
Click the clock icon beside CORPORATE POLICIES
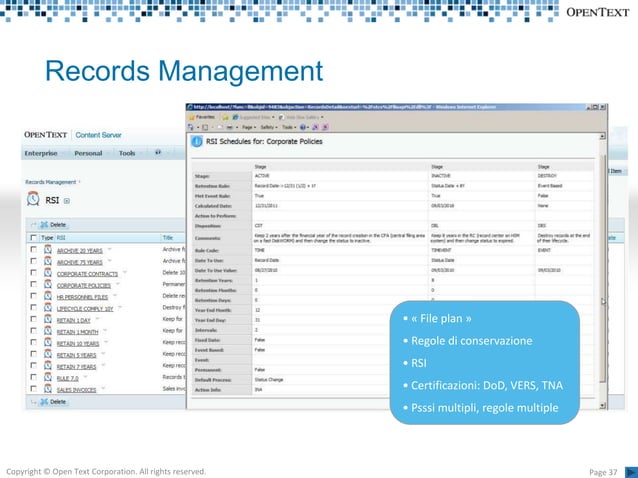click(48, 284)
